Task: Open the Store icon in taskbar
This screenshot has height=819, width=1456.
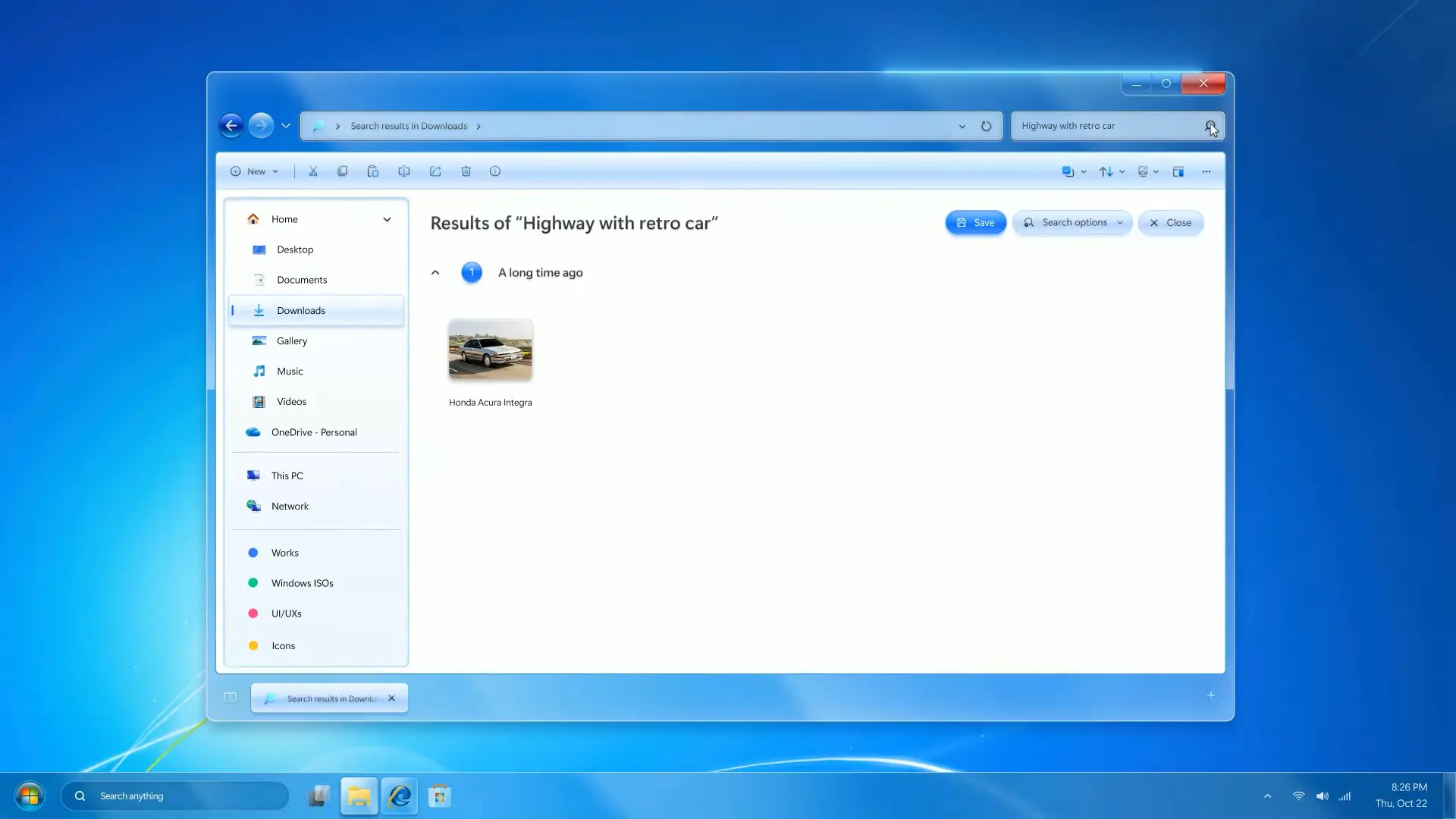Action: click(440, 796)
